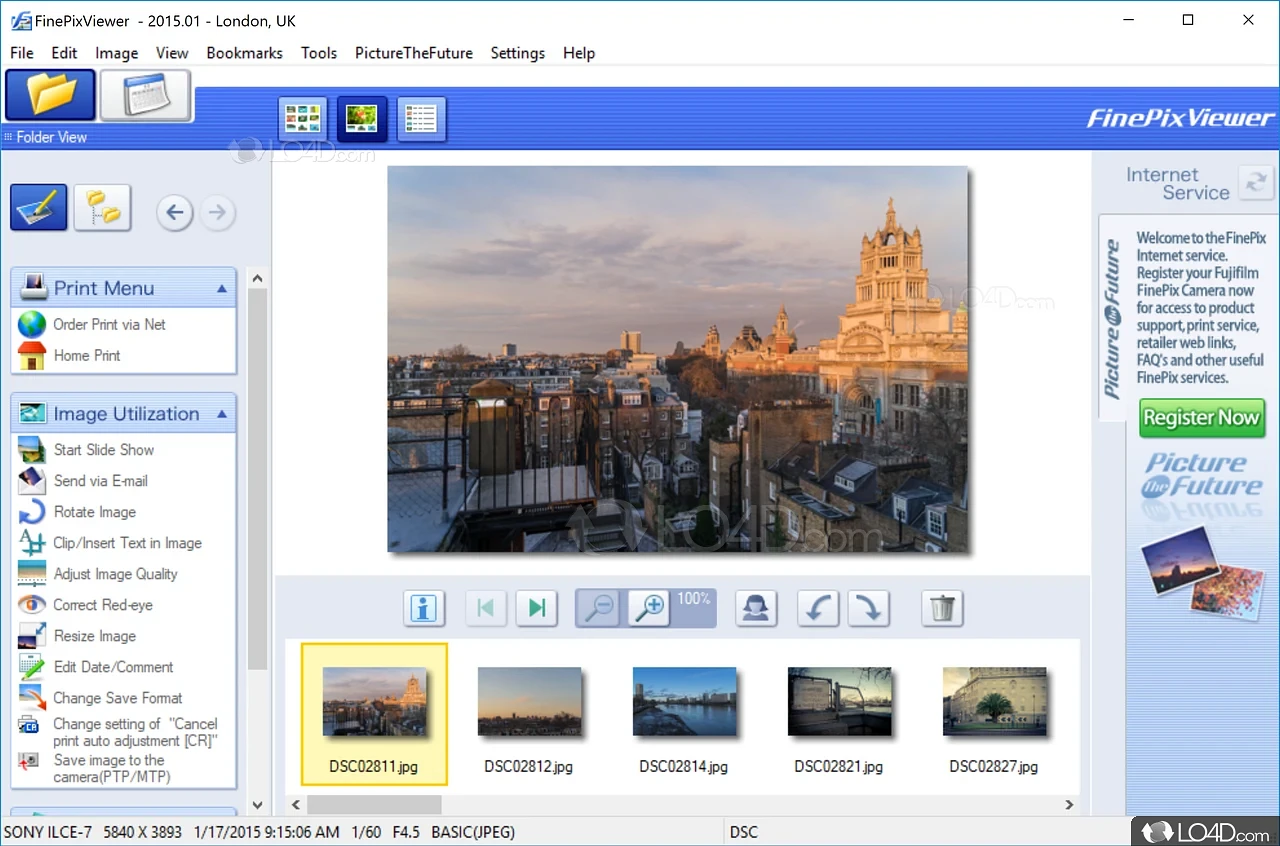Rotate image clockwise using right arrow icon

click(x=868, y=608)
